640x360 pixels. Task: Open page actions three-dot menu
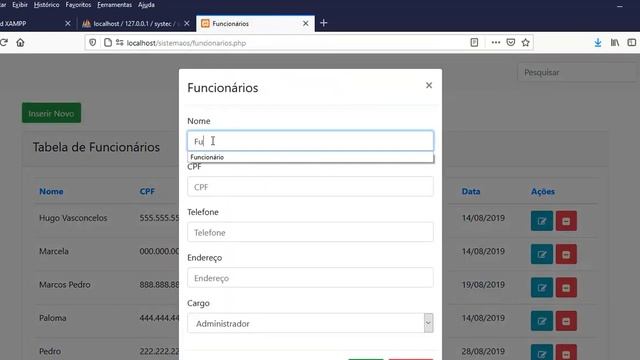496,42
